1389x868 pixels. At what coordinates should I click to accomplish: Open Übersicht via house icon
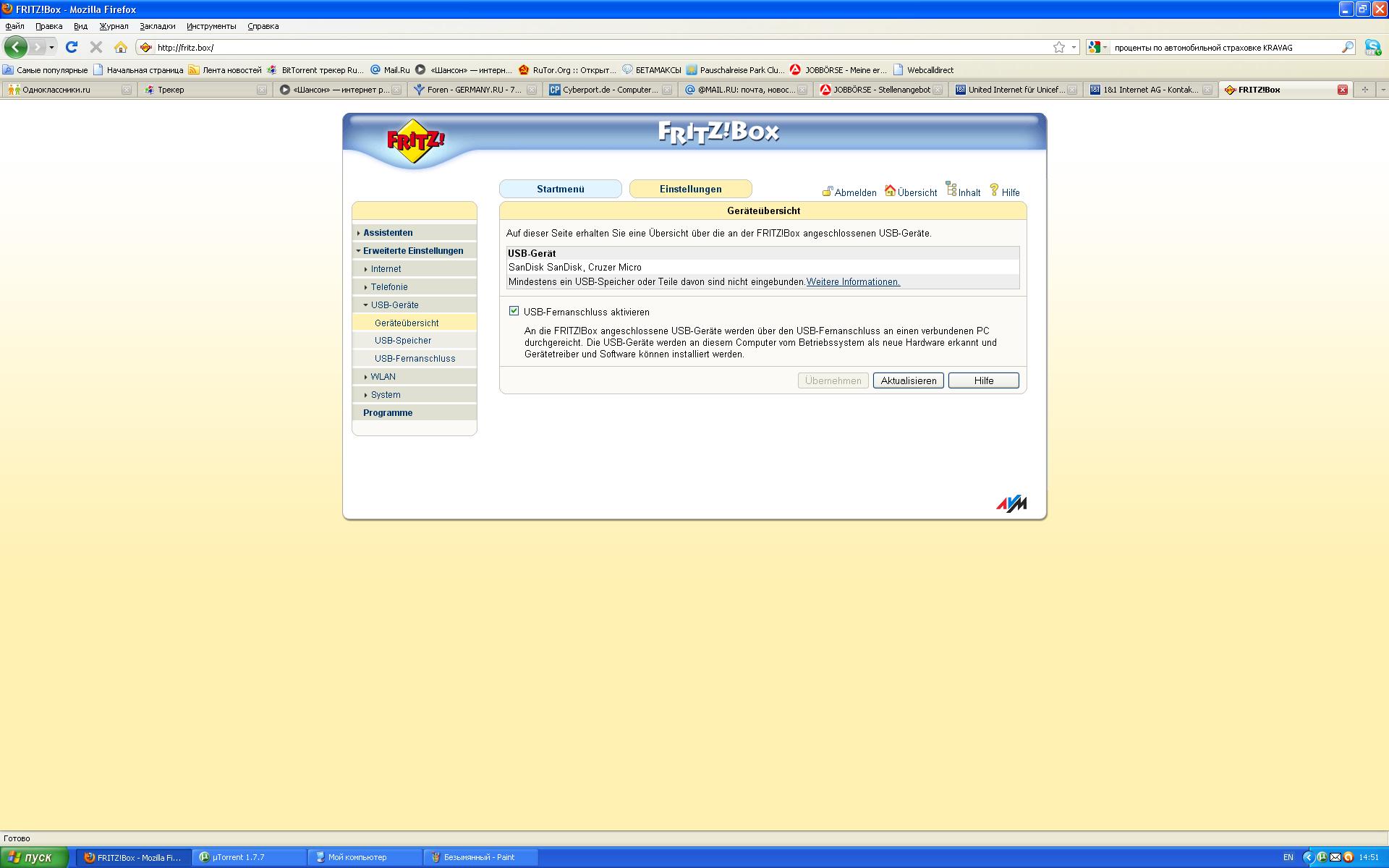click(890, 190)
